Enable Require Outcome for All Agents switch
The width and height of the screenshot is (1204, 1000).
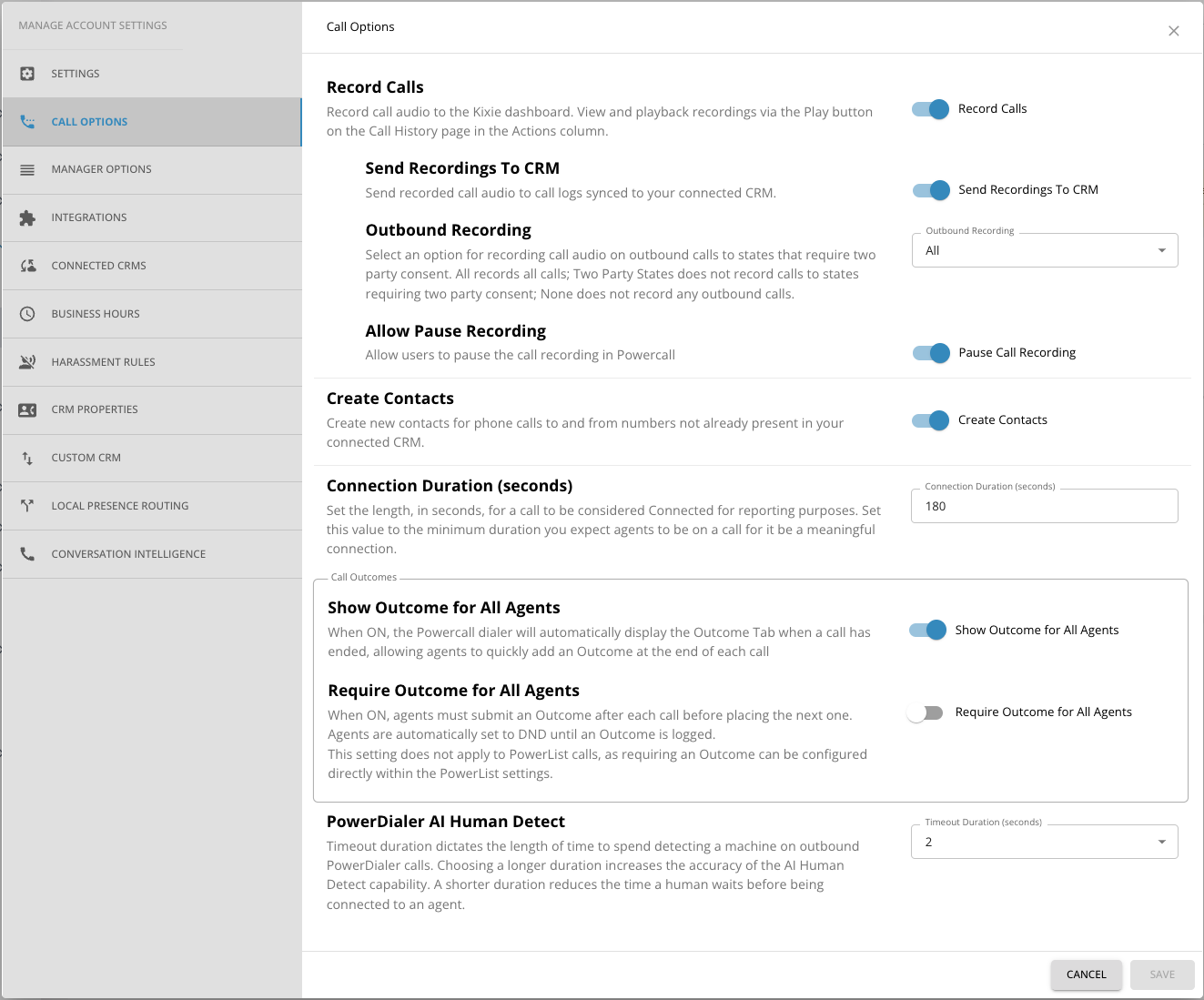tap(926, 712)
